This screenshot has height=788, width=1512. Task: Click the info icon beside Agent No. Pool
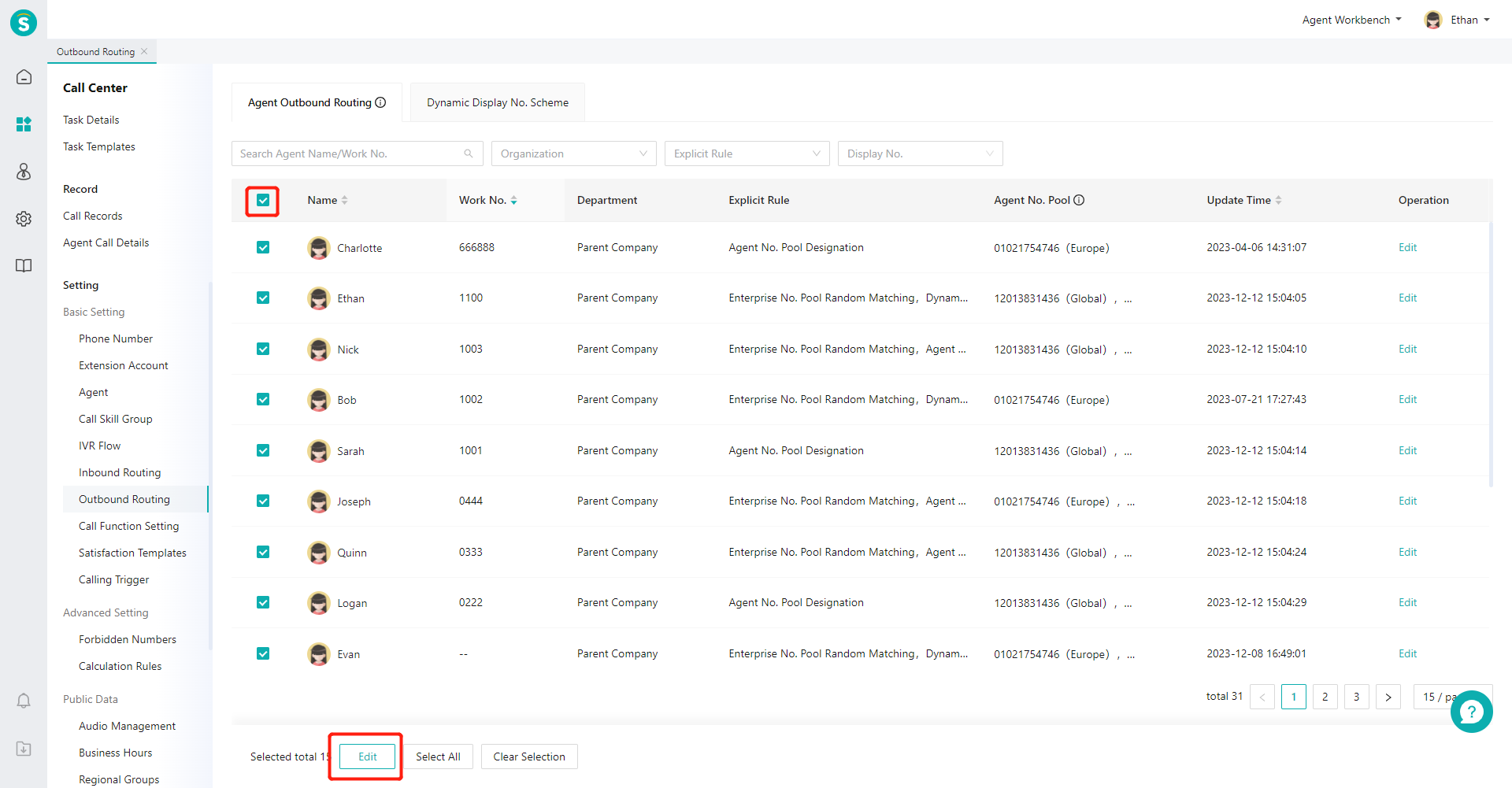click(x=1079, y=200)
